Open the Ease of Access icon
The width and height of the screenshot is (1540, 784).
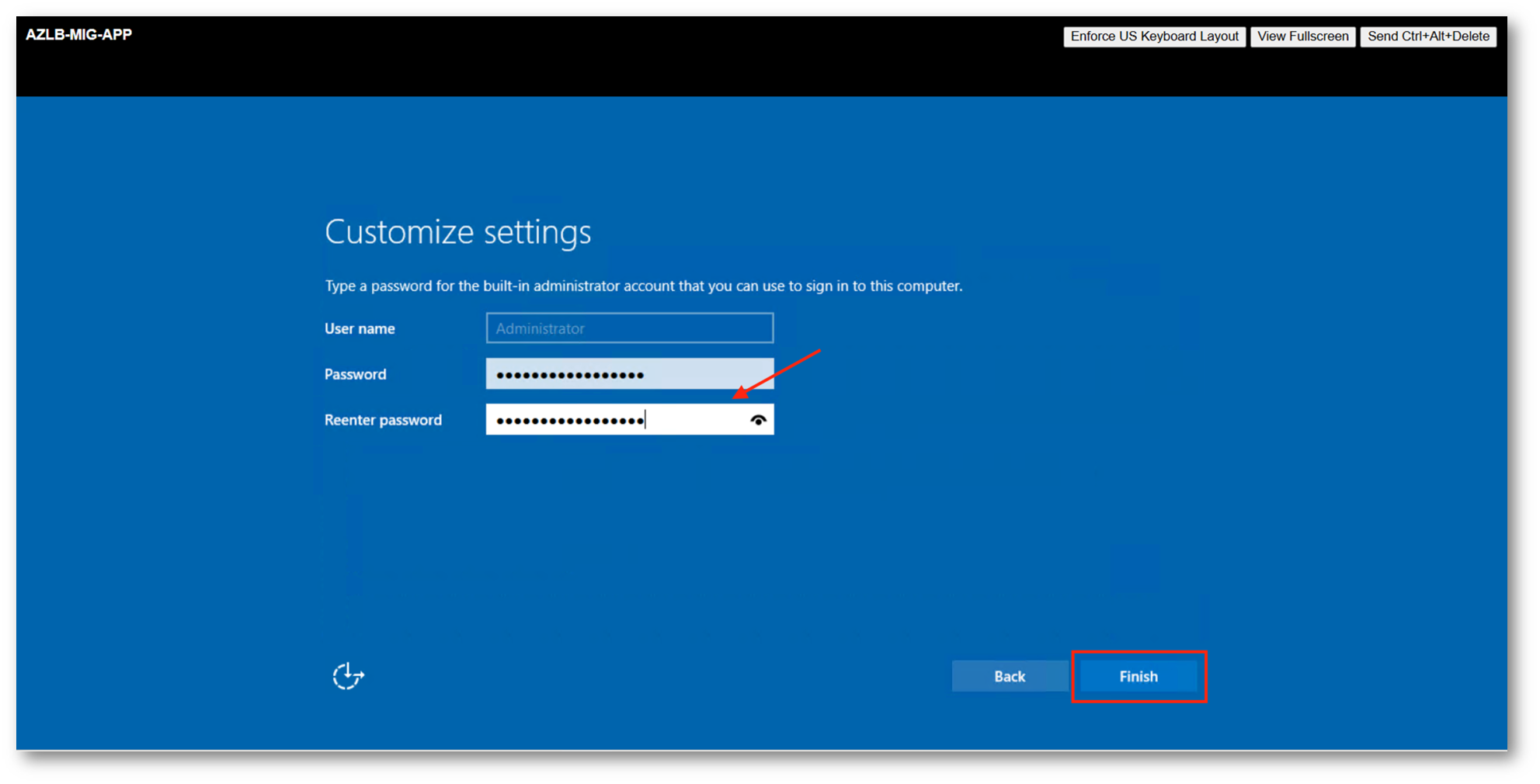(x=348, y=675)
